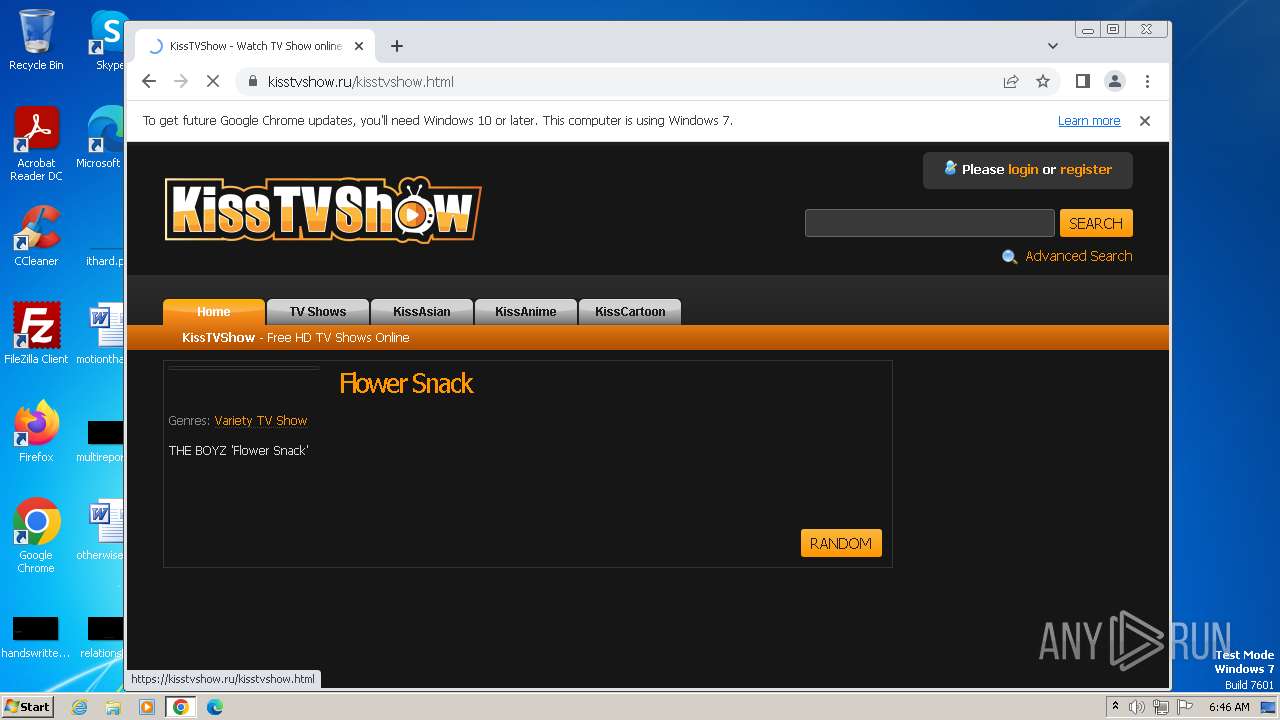1280x720 pixels.
Task: Click the Action Center flag icon
Action: 1185,707
